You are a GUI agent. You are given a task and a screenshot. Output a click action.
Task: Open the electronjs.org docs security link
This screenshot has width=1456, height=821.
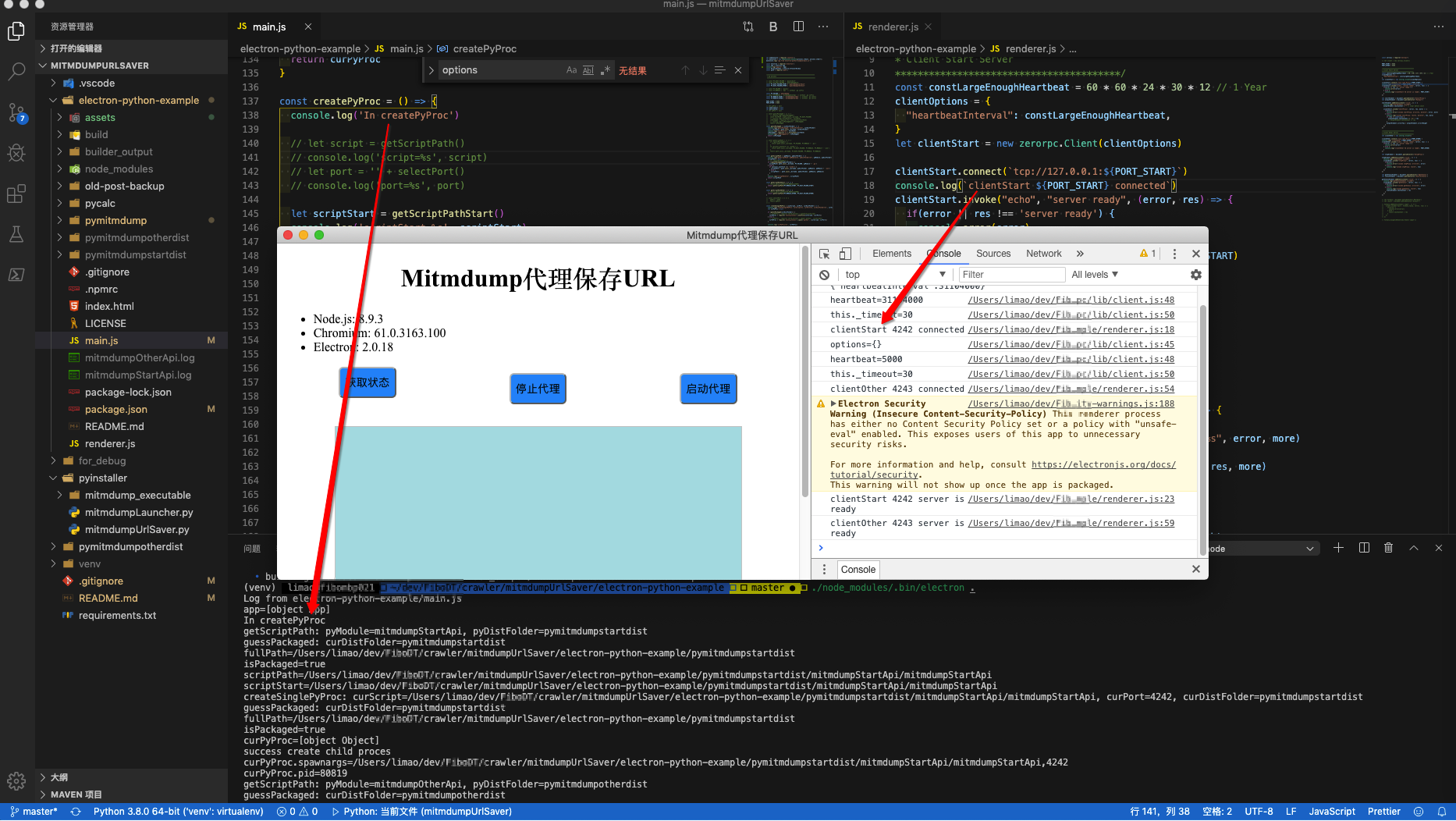tap(1103, 465)
